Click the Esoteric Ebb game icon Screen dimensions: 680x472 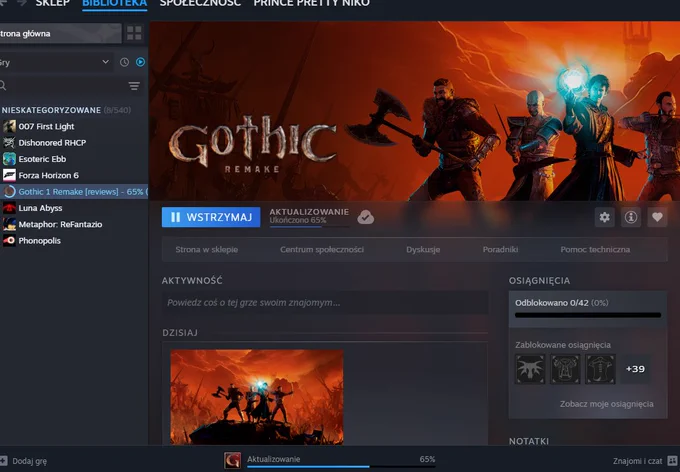click(9, 159)
